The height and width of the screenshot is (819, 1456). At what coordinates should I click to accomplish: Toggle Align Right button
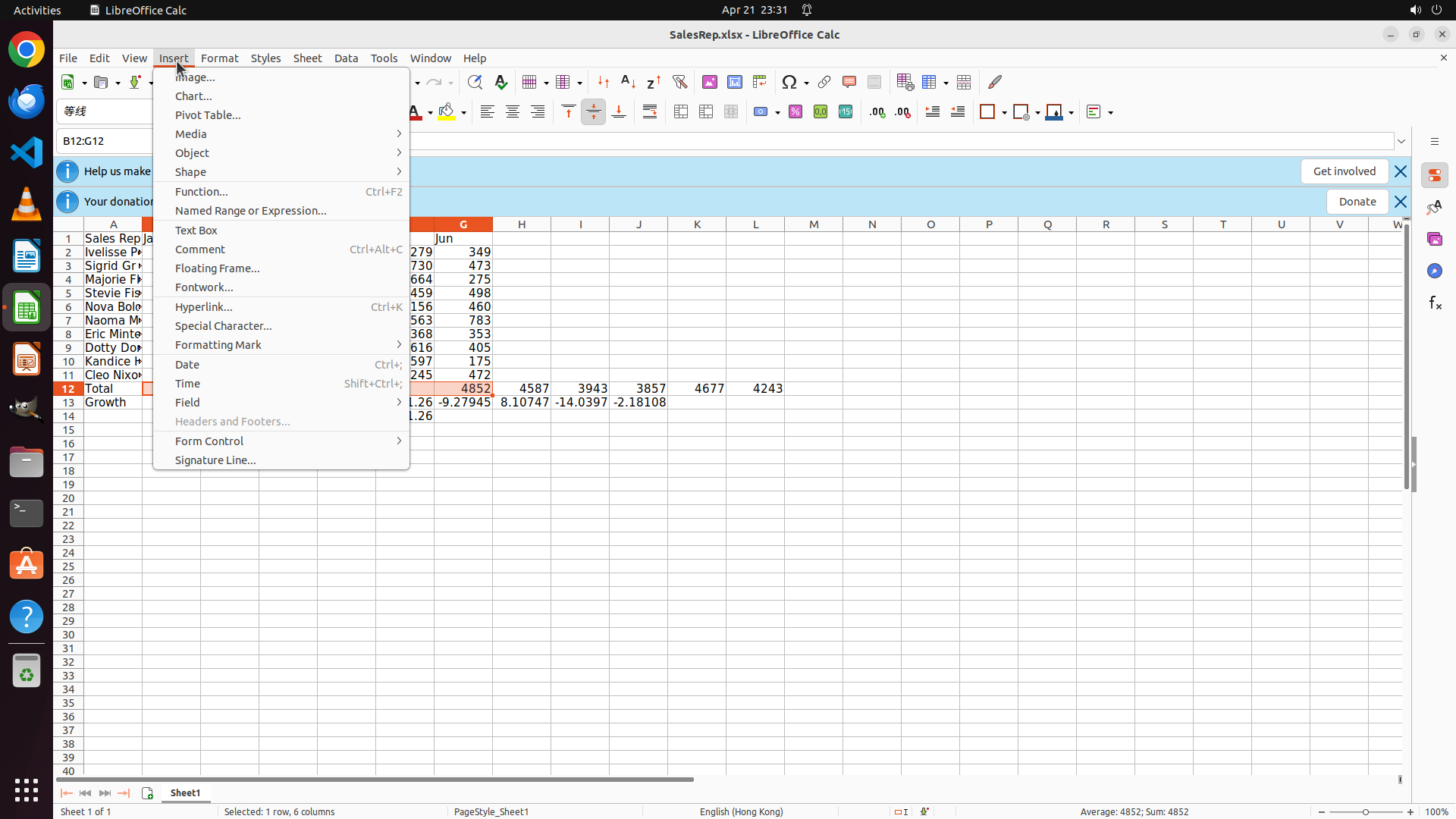pos(538,112)
